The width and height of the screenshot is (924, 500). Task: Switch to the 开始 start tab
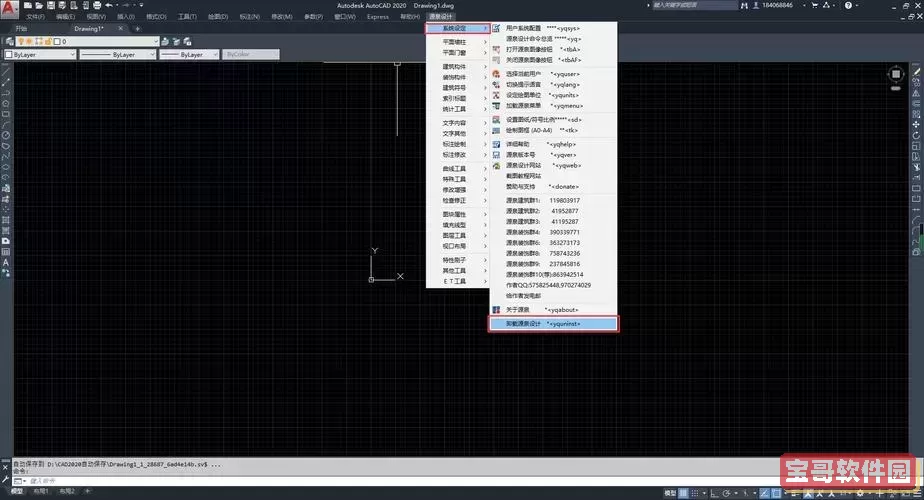point(21,28)
